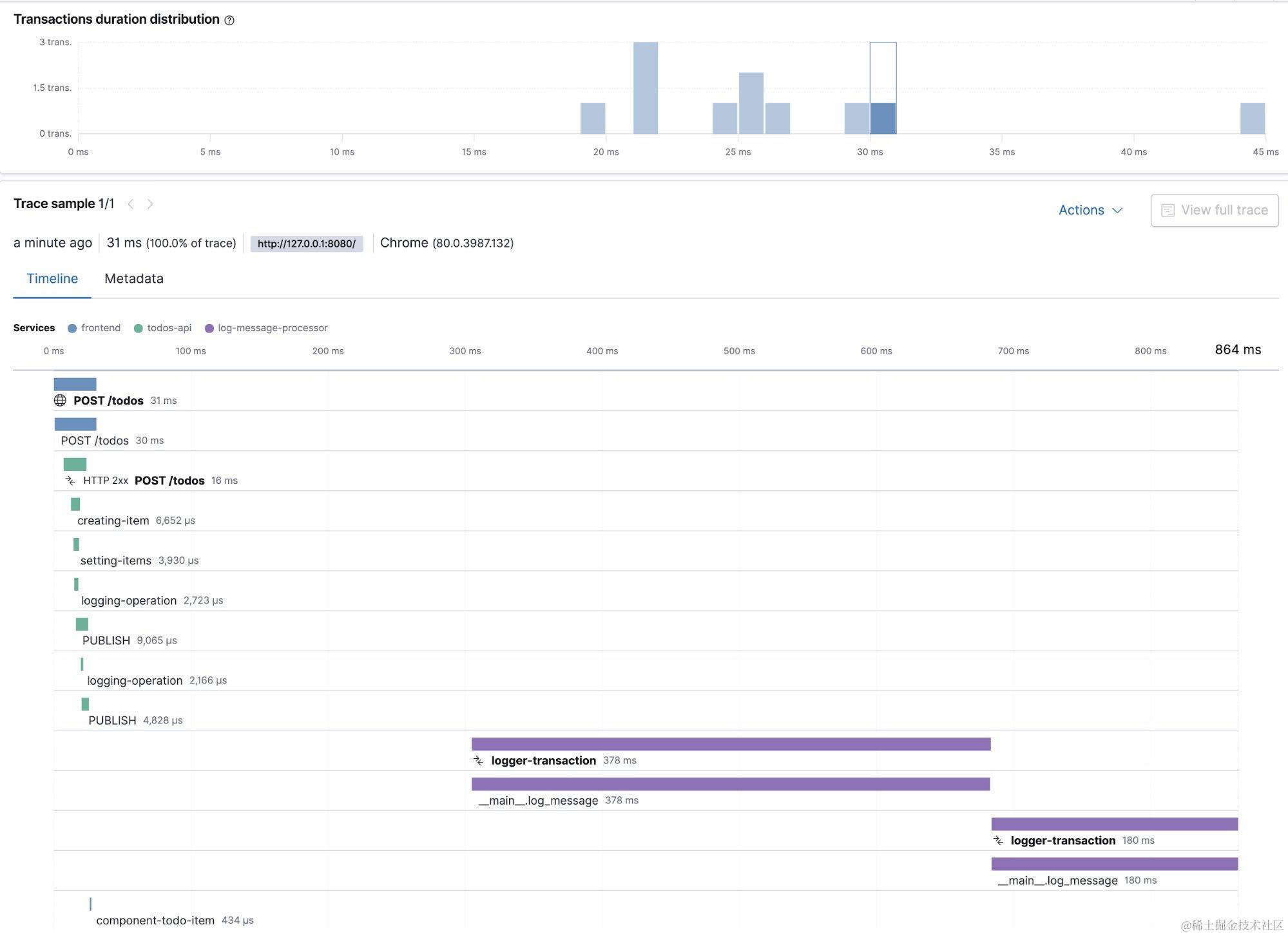Click the help icon beside duration distribution title
Screen dimensions: 1288x936
point(229,21)
